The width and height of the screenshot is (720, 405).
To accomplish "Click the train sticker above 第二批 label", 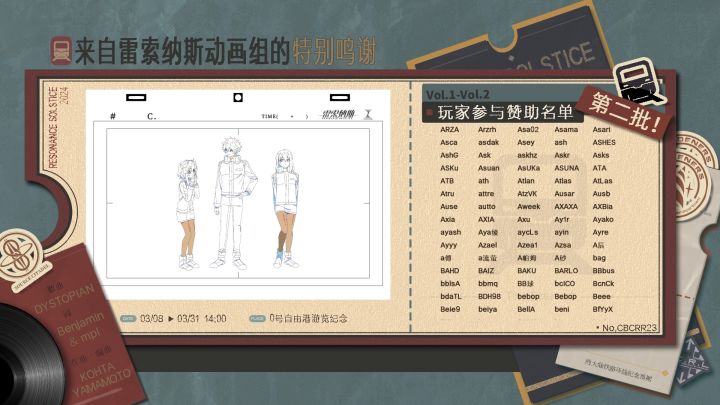I will point(638,82).
